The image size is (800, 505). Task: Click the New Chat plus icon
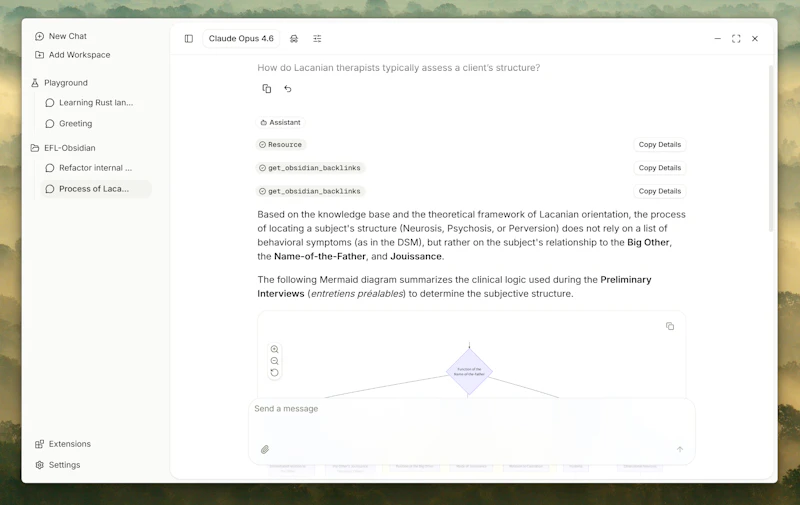pos(39,36)
